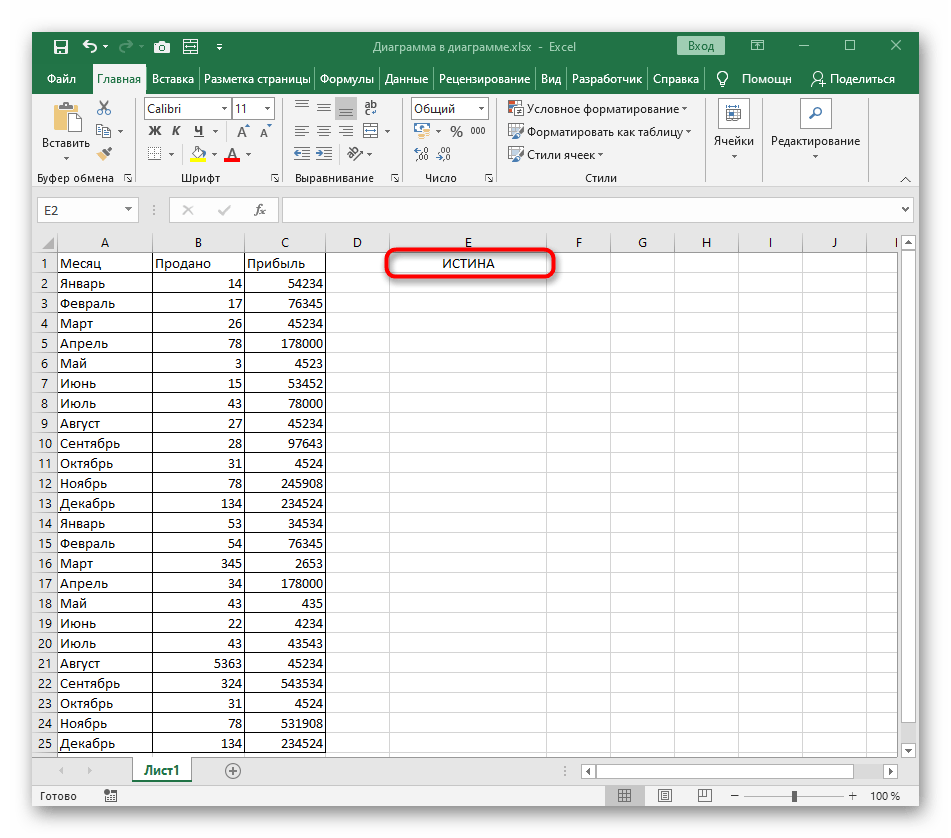Switch to Page Break Preview icon
This screenshot has height=838, width=951.
704,796
